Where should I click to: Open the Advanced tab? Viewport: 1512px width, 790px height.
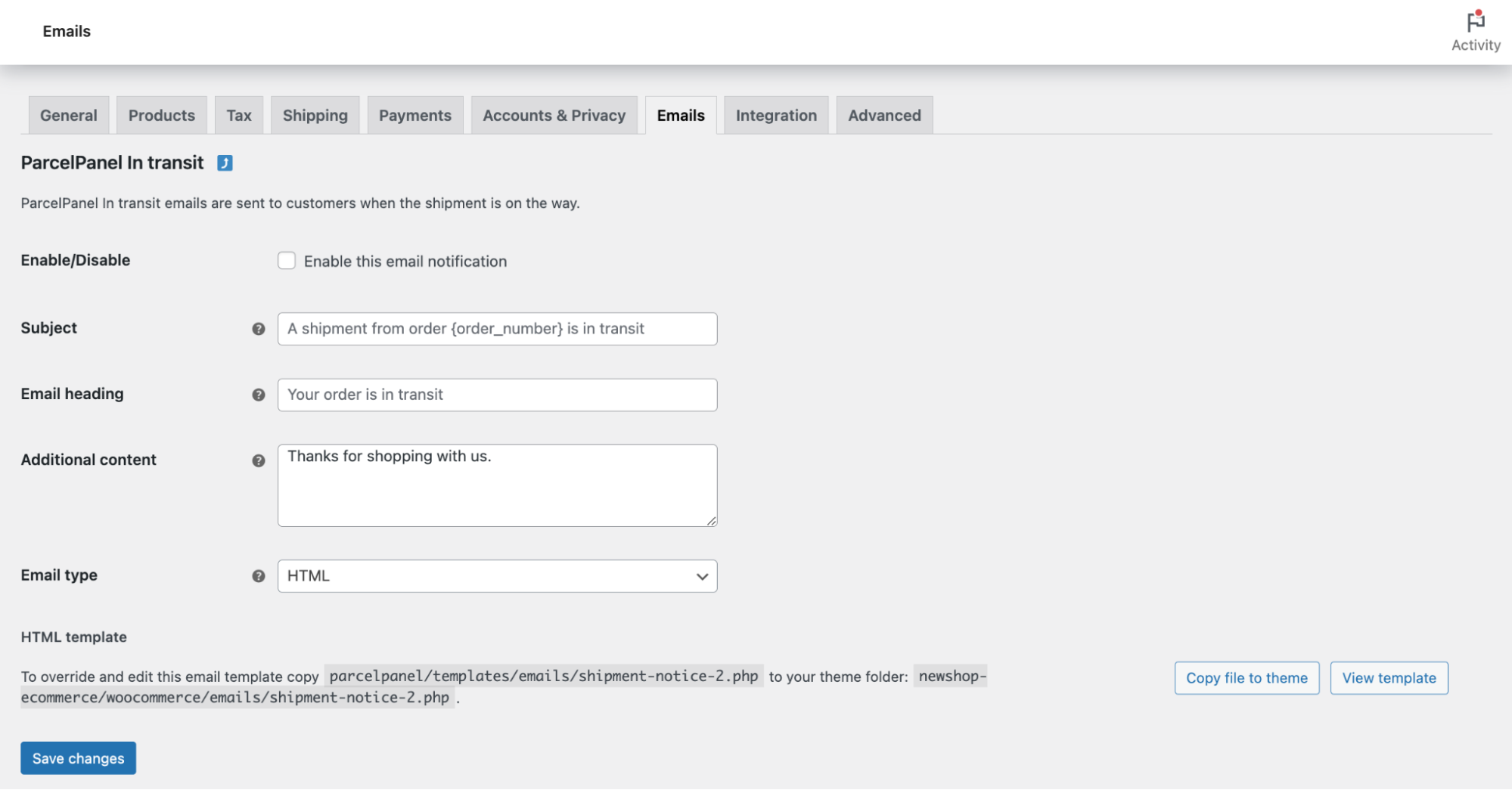[x=884, y=116]
